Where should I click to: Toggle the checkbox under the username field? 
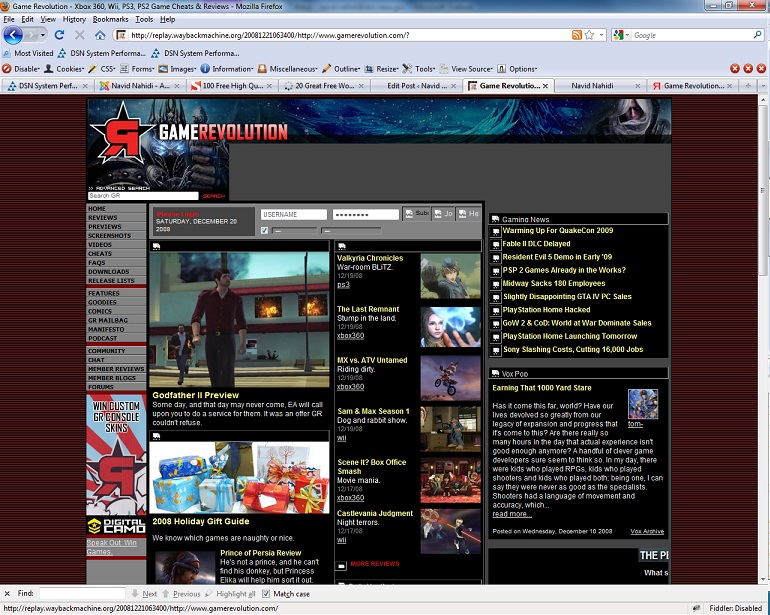(264, 230)
